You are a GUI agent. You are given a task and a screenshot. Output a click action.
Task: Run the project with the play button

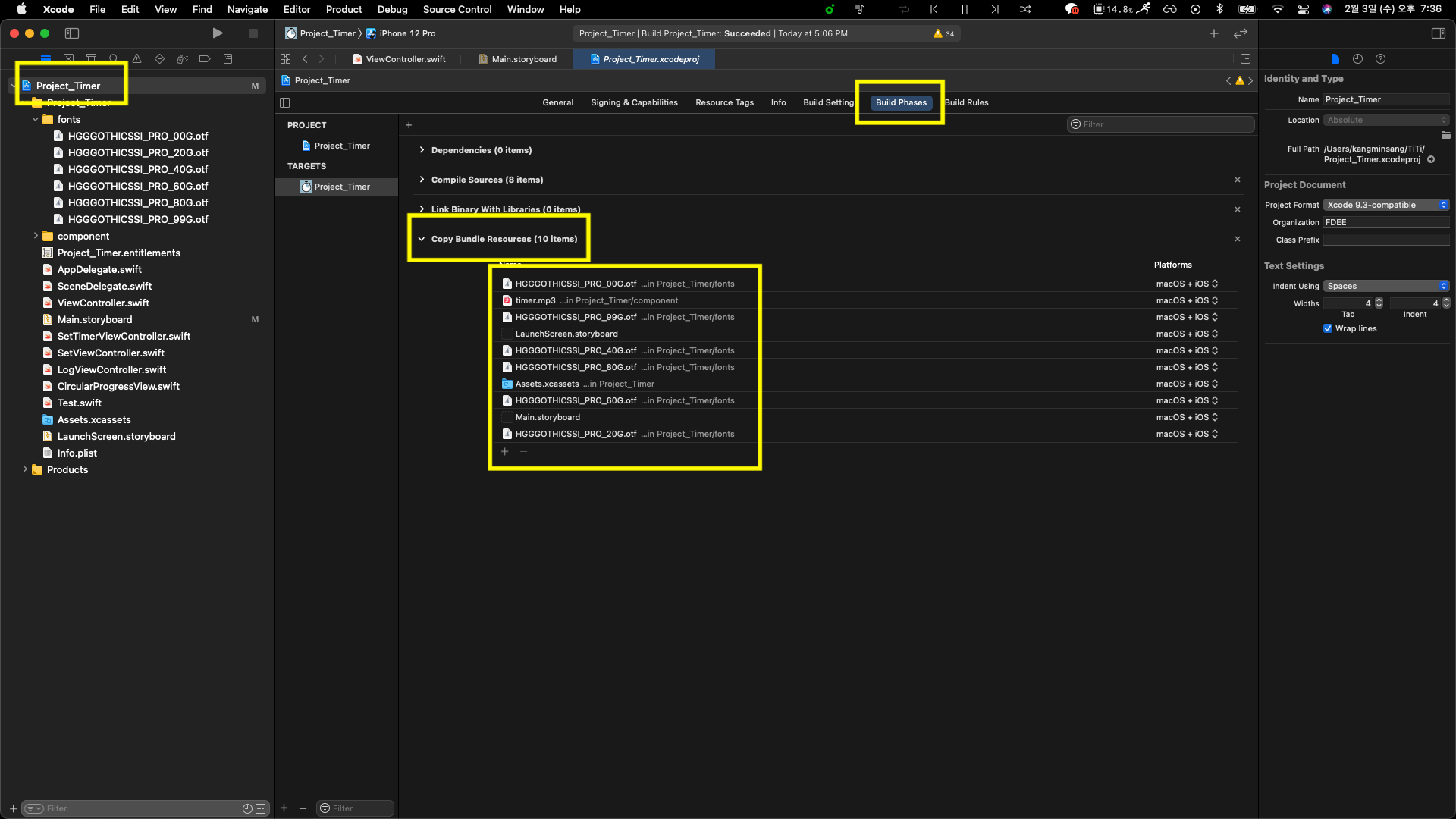pos(218,33)
